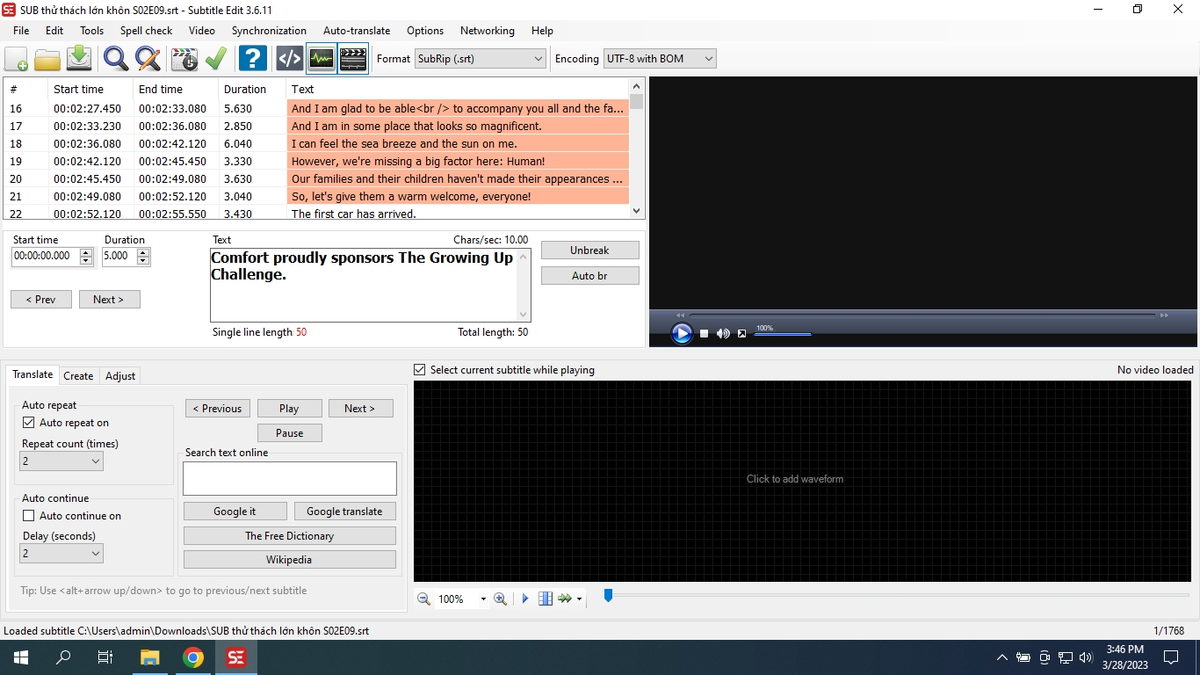Open the notification center icon
1200x675 pixels.
pos(1171,657)
